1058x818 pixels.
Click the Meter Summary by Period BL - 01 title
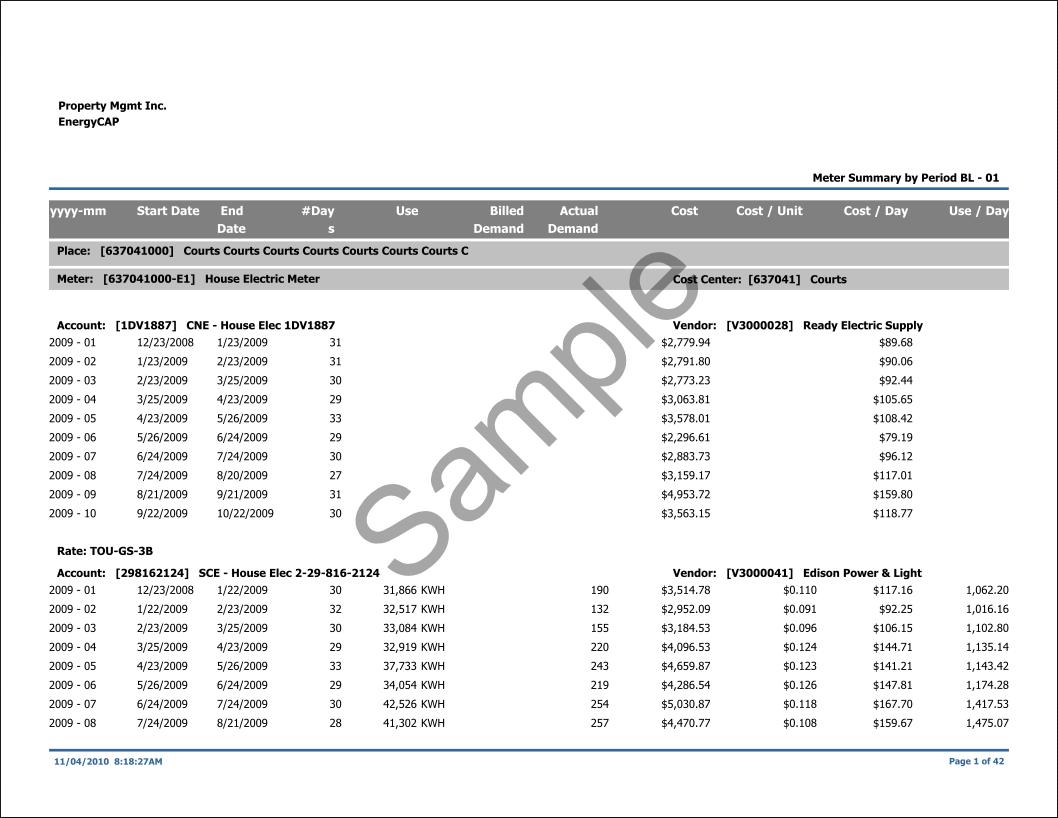[x=905, y=178]
